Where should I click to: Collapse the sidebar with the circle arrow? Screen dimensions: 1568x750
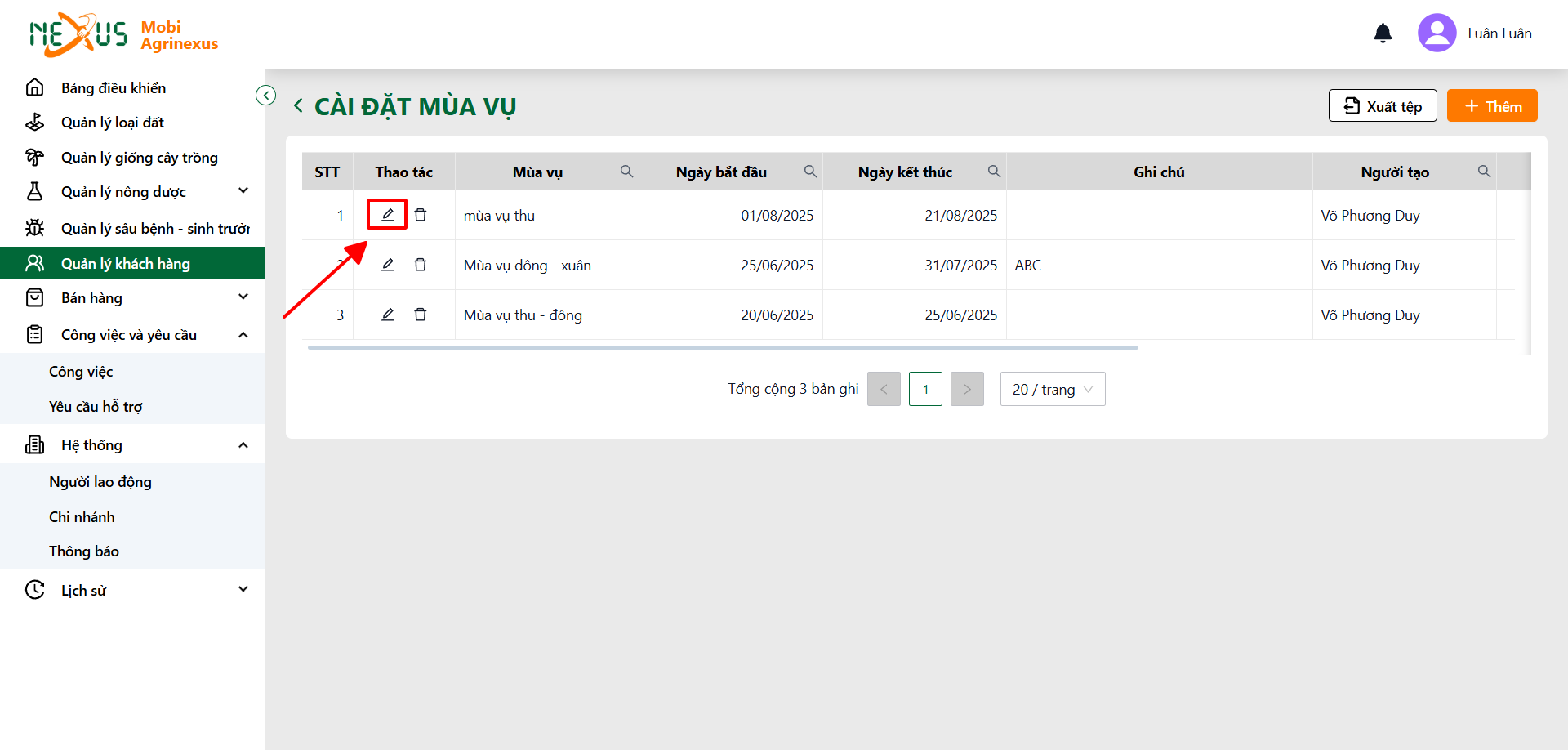click(265, 96)
